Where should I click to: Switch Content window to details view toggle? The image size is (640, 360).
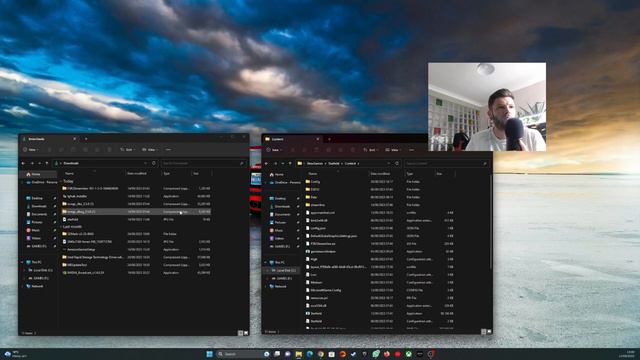click(x=484, y=332)
